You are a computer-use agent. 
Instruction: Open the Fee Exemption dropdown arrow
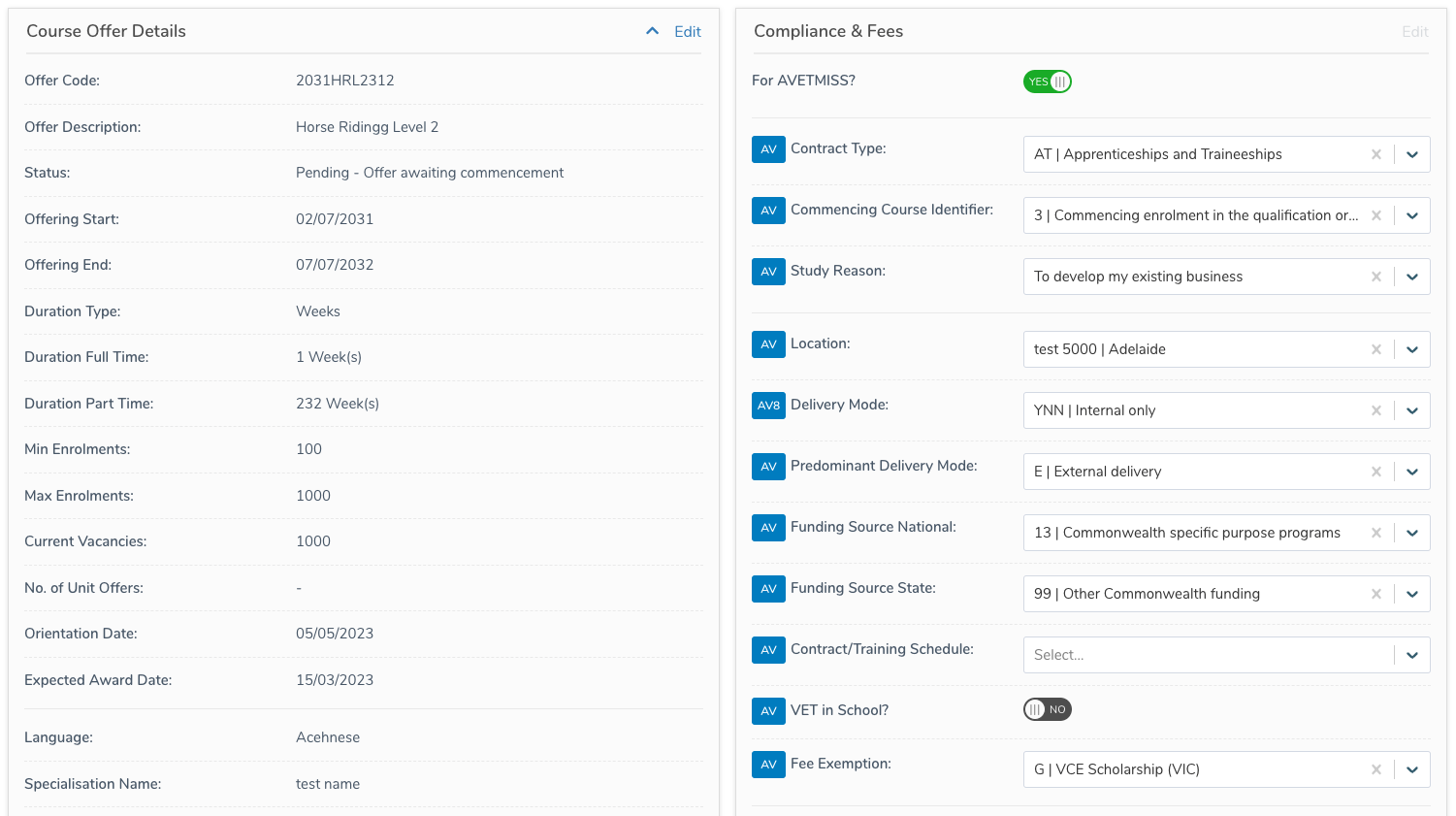(1412, 769)
